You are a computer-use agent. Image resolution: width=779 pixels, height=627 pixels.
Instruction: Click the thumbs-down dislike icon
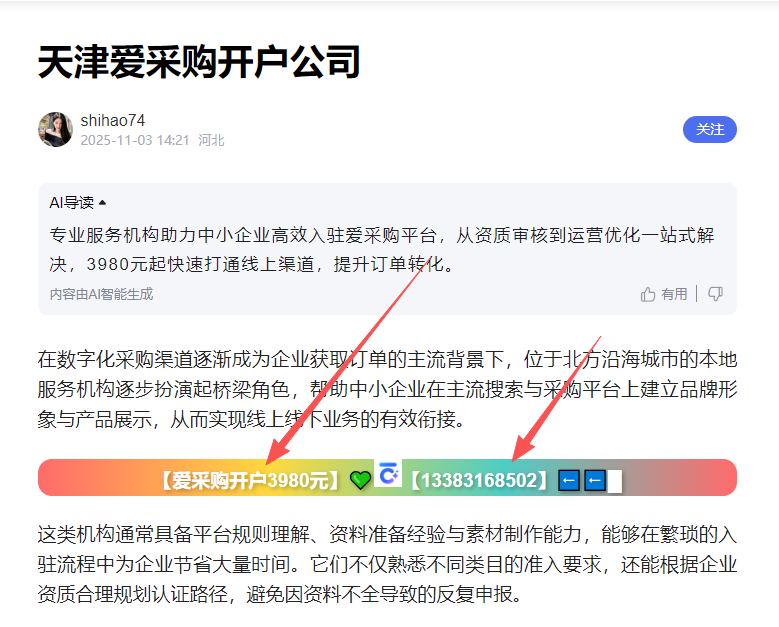pyautogui.click(x=715, y=294)
